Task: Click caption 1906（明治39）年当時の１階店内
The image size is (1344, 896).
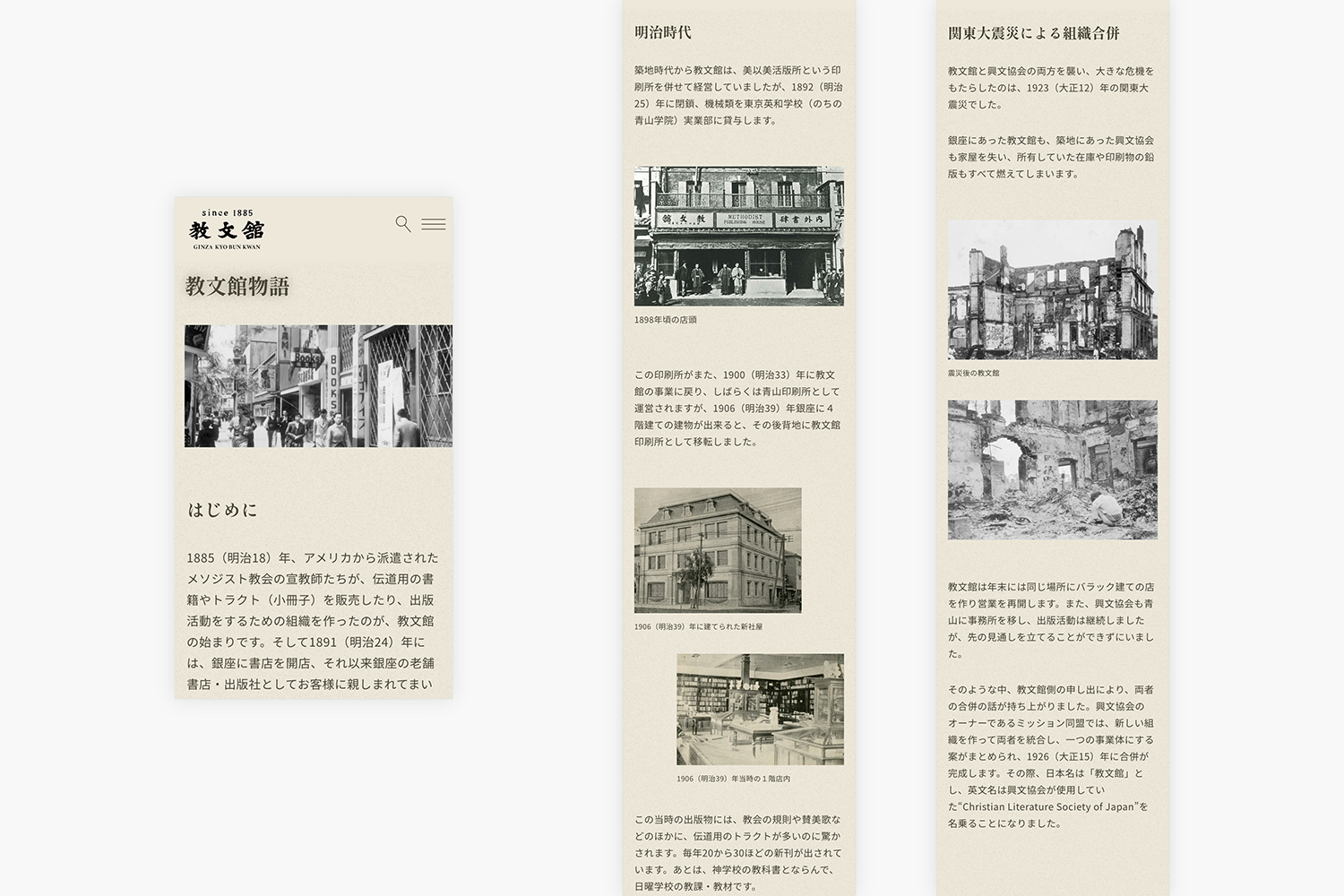Action: point(734,780)
